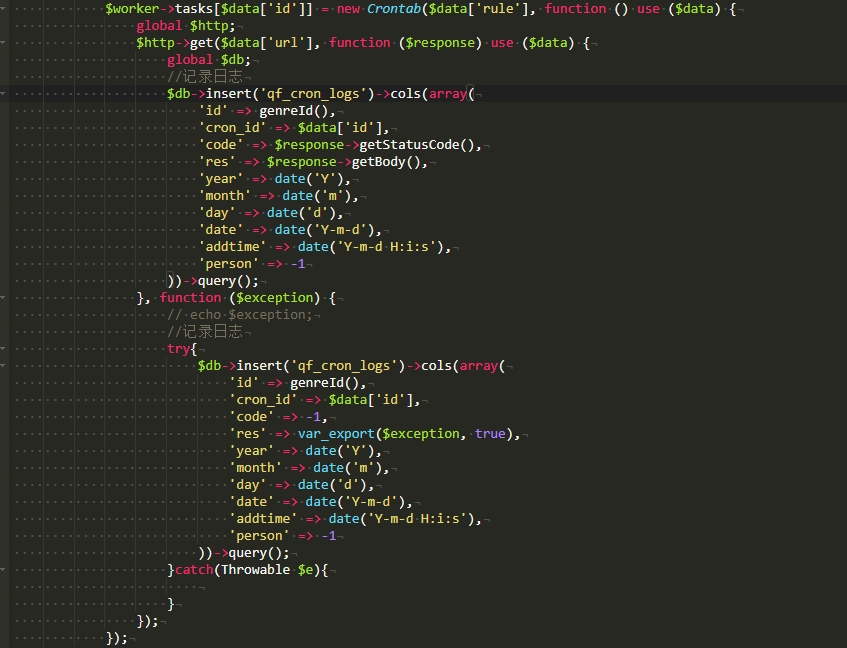Image resolution: width=847 pixels, height=648 pixels.
Task: Click the 'true' argument in var_export
Action: pos(490,434)
